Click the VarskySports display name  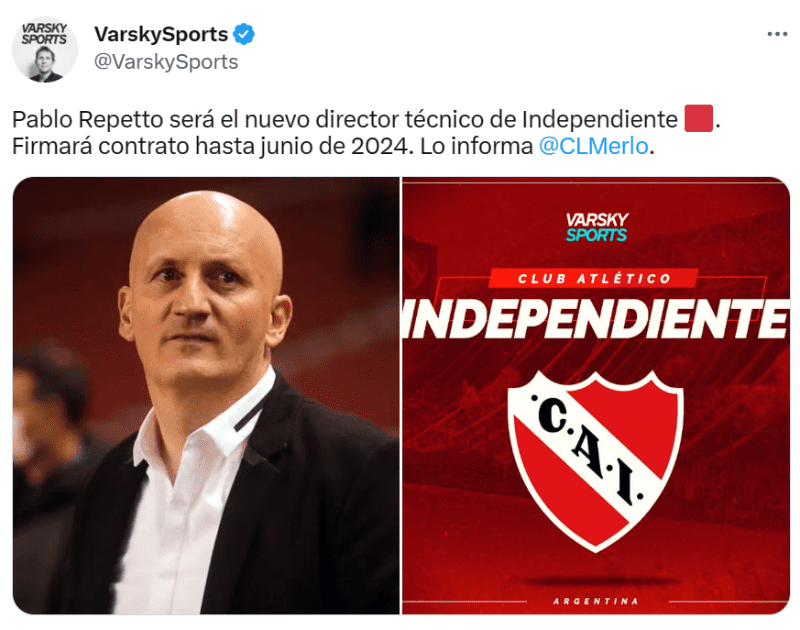161,34
